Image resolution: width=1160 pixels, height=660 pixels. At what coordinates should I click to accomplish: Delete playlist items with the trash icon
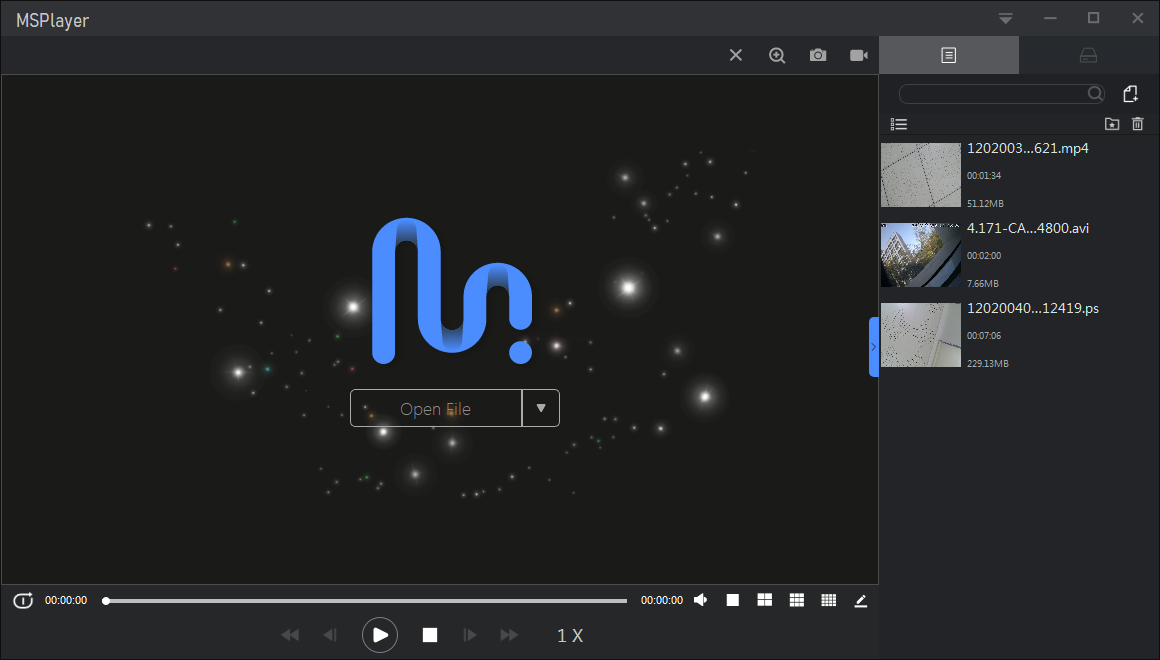tap(1138, 124)
